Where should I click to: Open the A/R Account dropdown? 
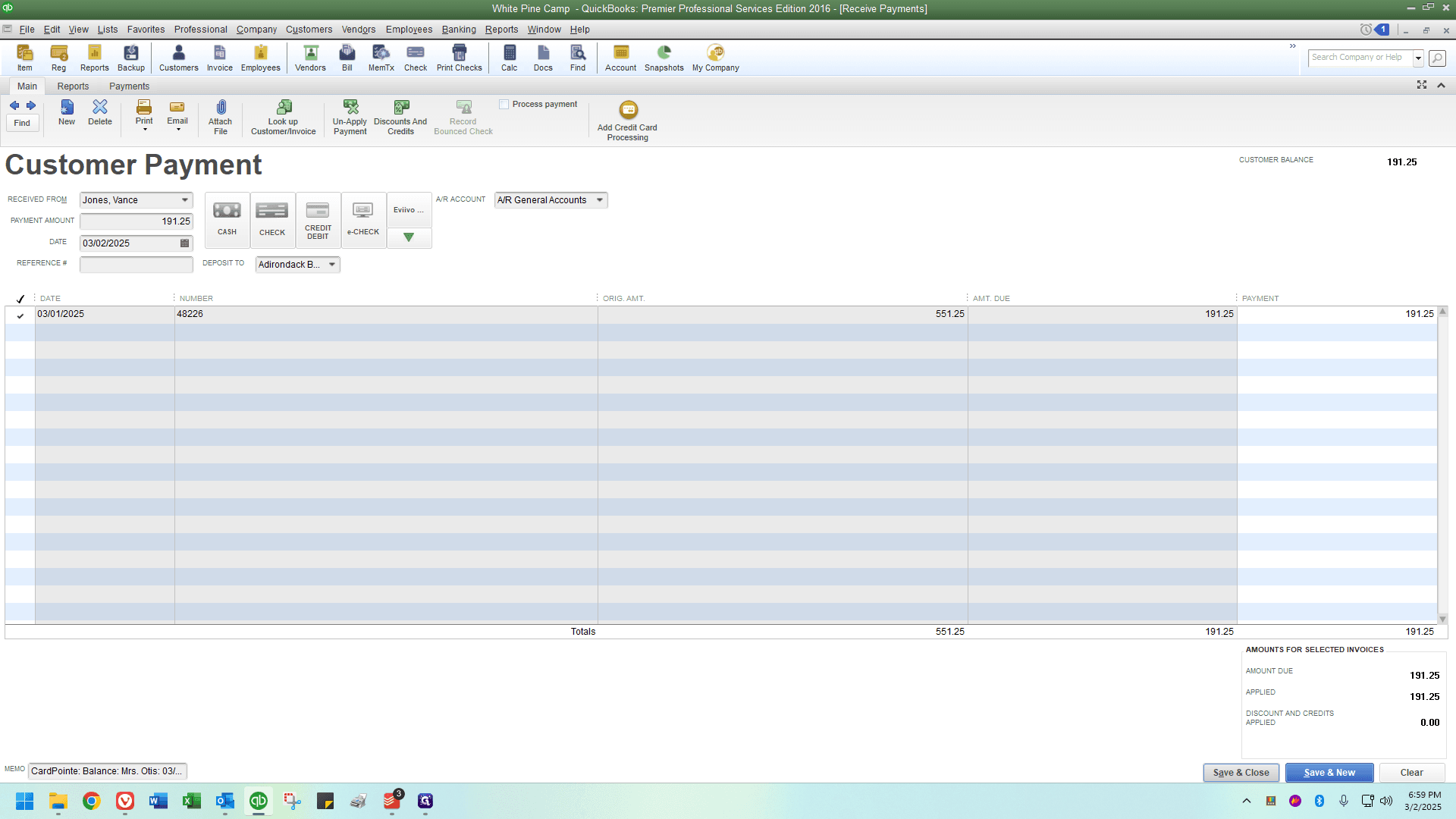600,200
